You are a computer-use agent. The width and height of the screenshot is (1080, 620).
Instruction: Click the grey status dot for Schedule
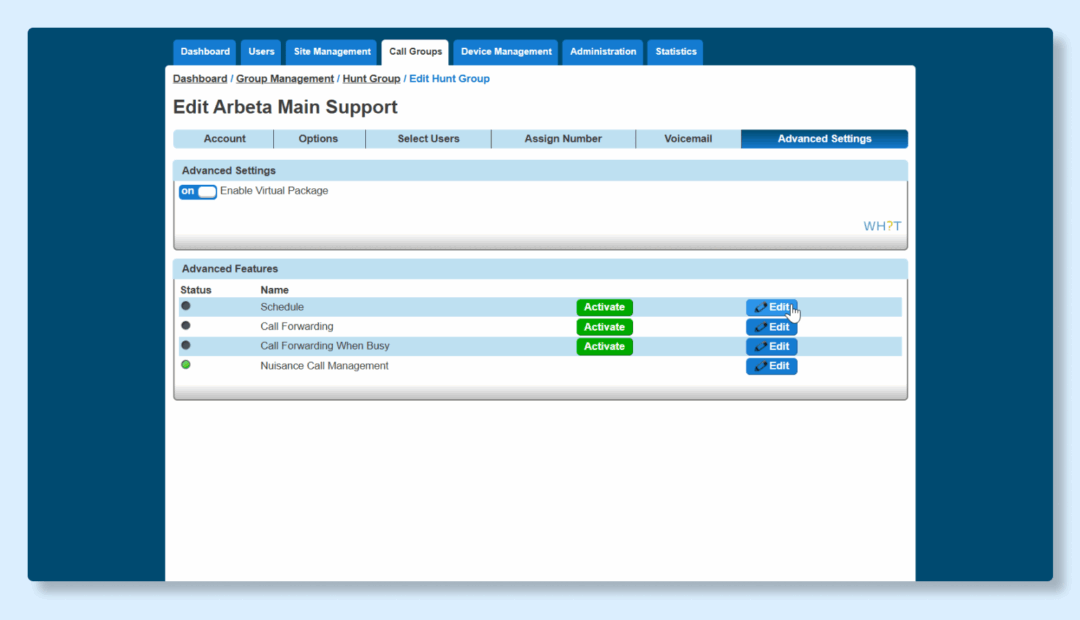click(x=186, y=306)
